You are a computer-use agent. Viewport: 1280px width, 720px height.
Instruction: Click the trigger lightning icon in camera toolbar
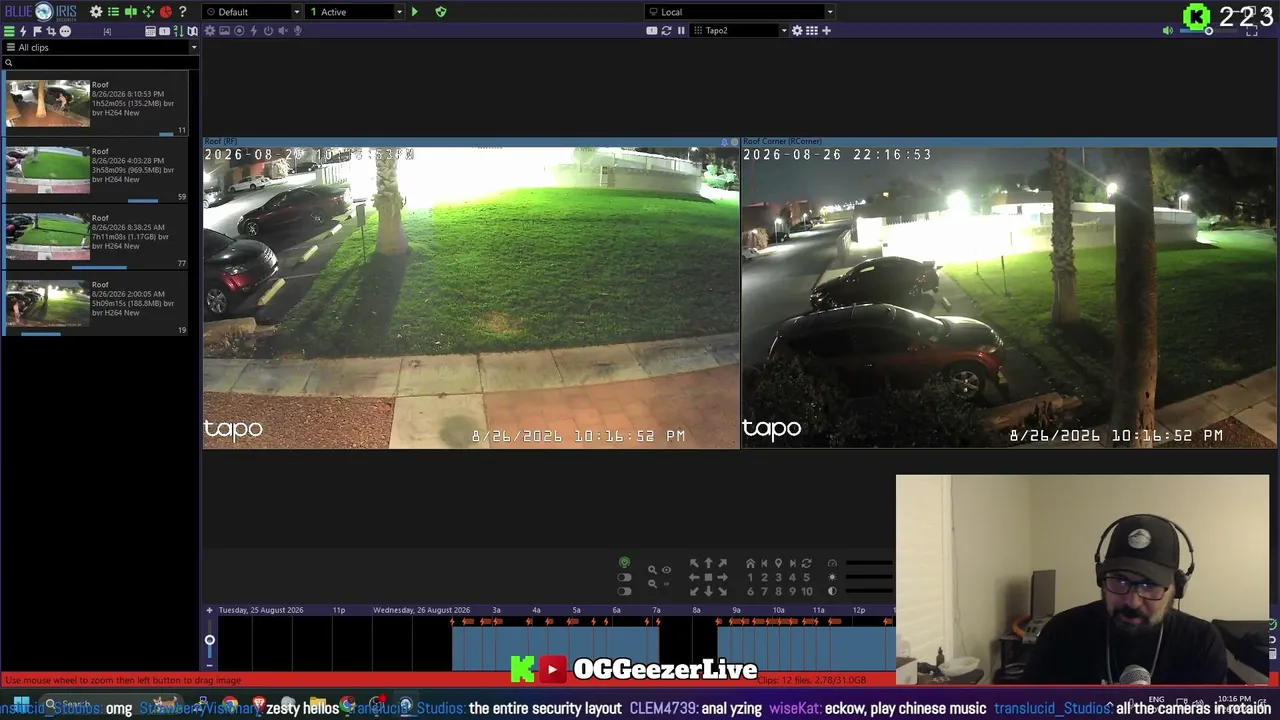pyautogui.click(x=254, y=31)
